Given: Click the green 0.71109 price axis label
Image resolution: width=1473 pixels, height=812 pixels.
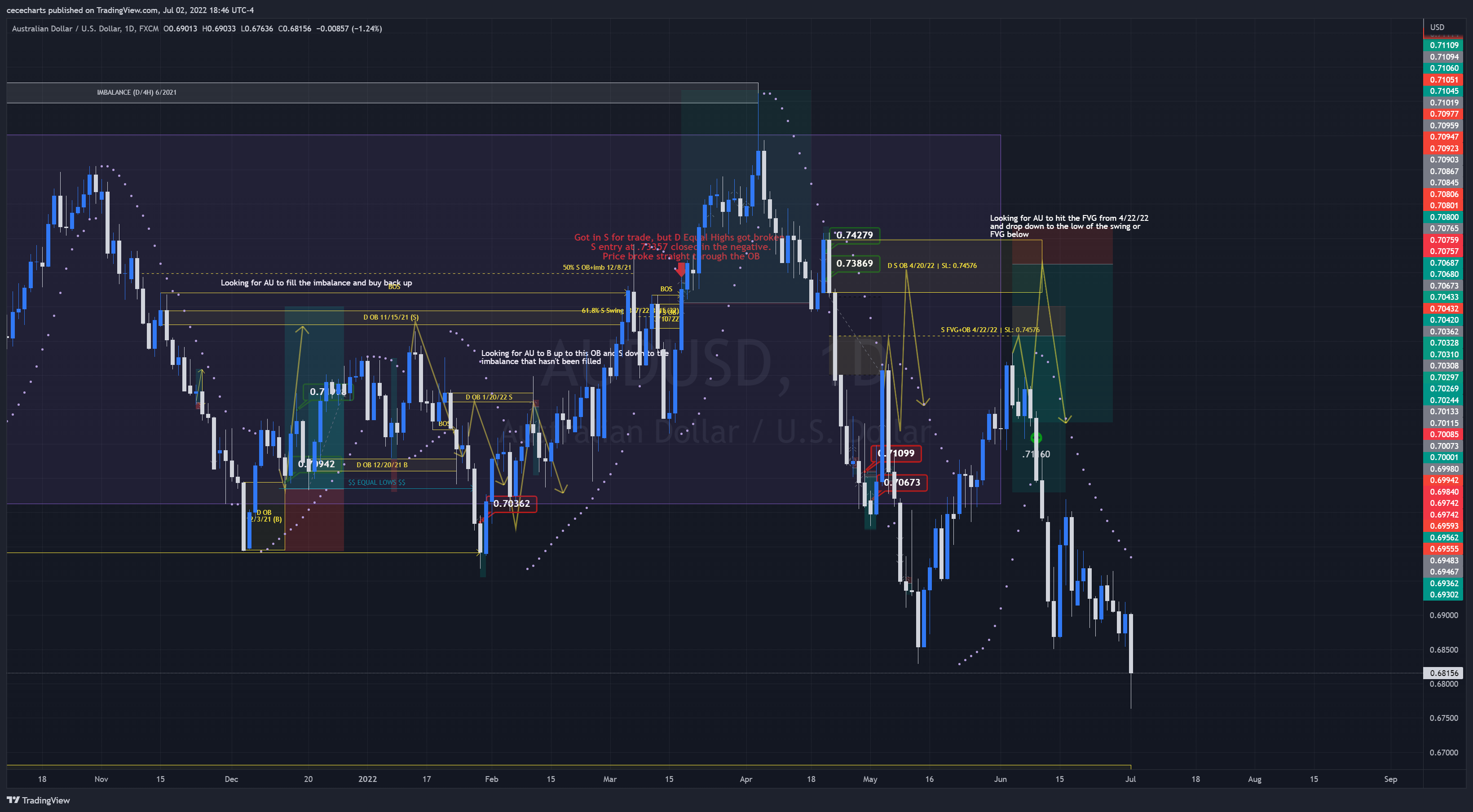Looking at the screenshot, I should tap(1443, 45).
